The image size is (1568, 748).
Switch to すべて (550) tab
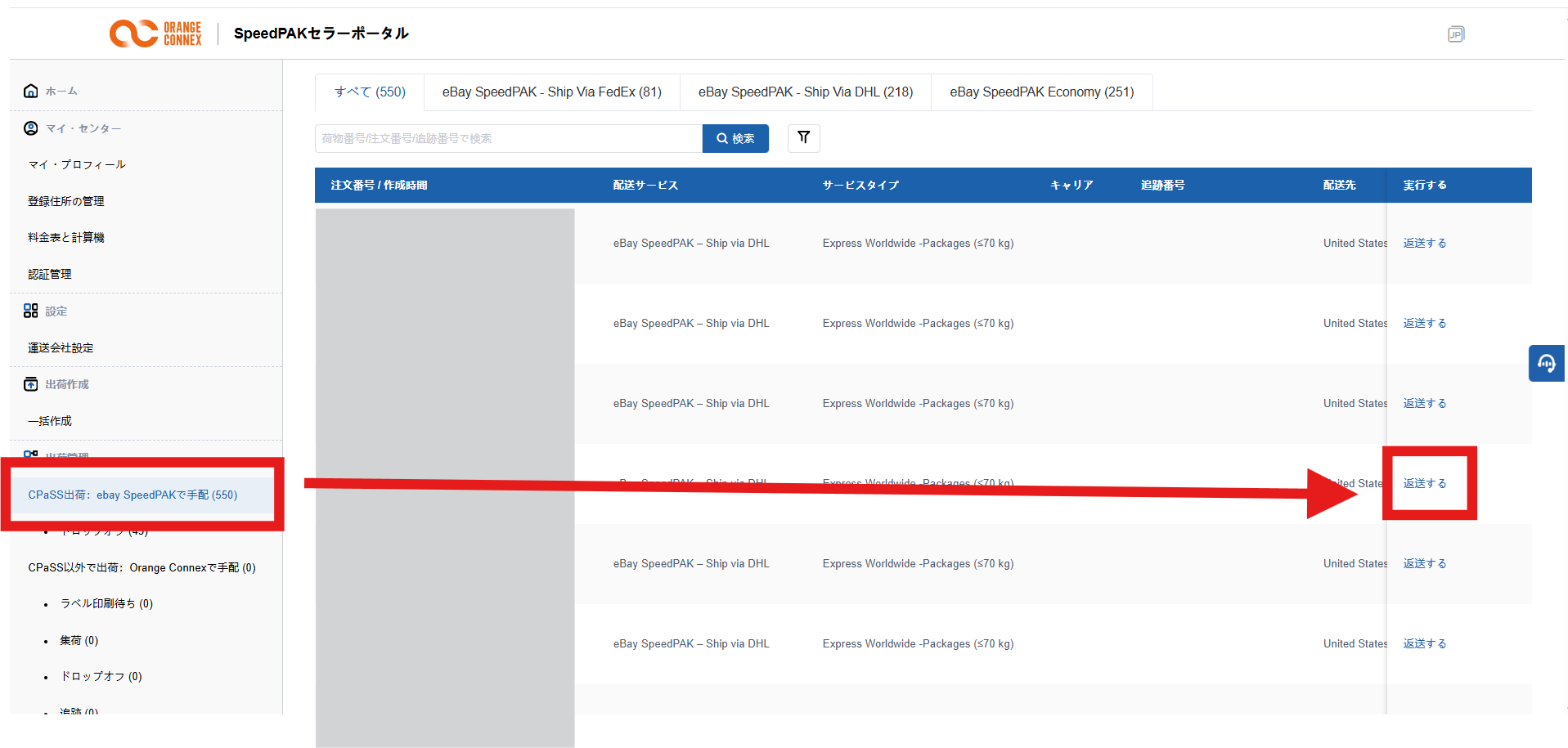pos(370,92)
